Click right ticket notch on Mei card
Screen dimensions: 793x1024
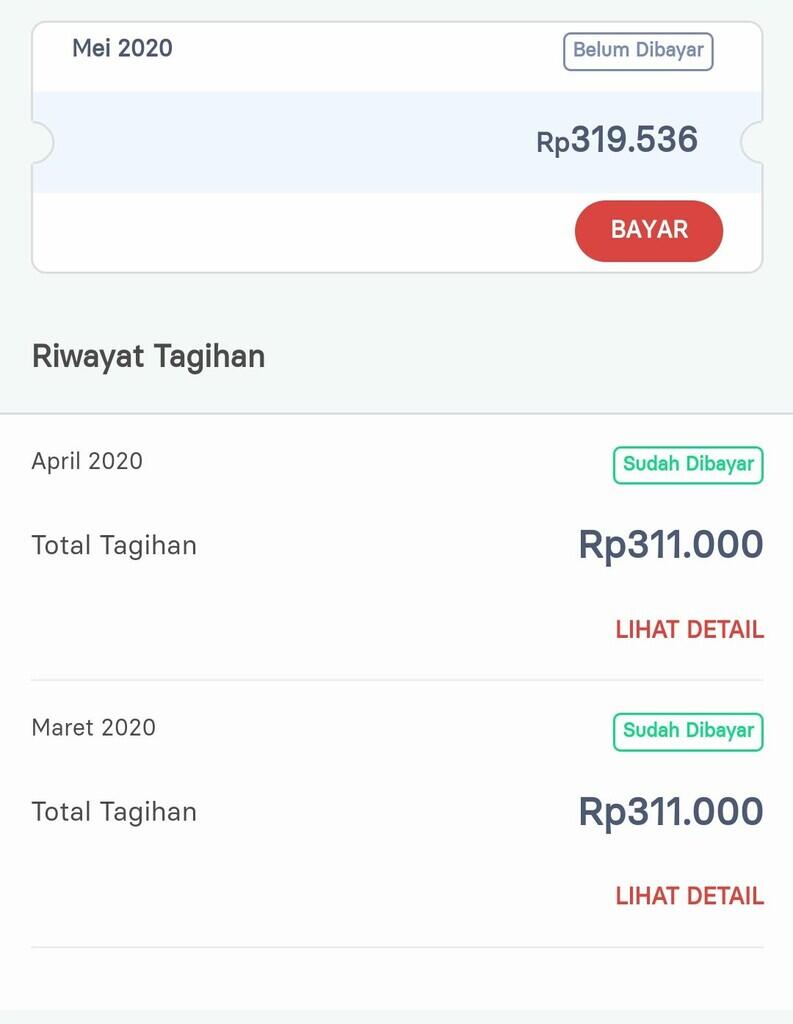click(752, 142)
